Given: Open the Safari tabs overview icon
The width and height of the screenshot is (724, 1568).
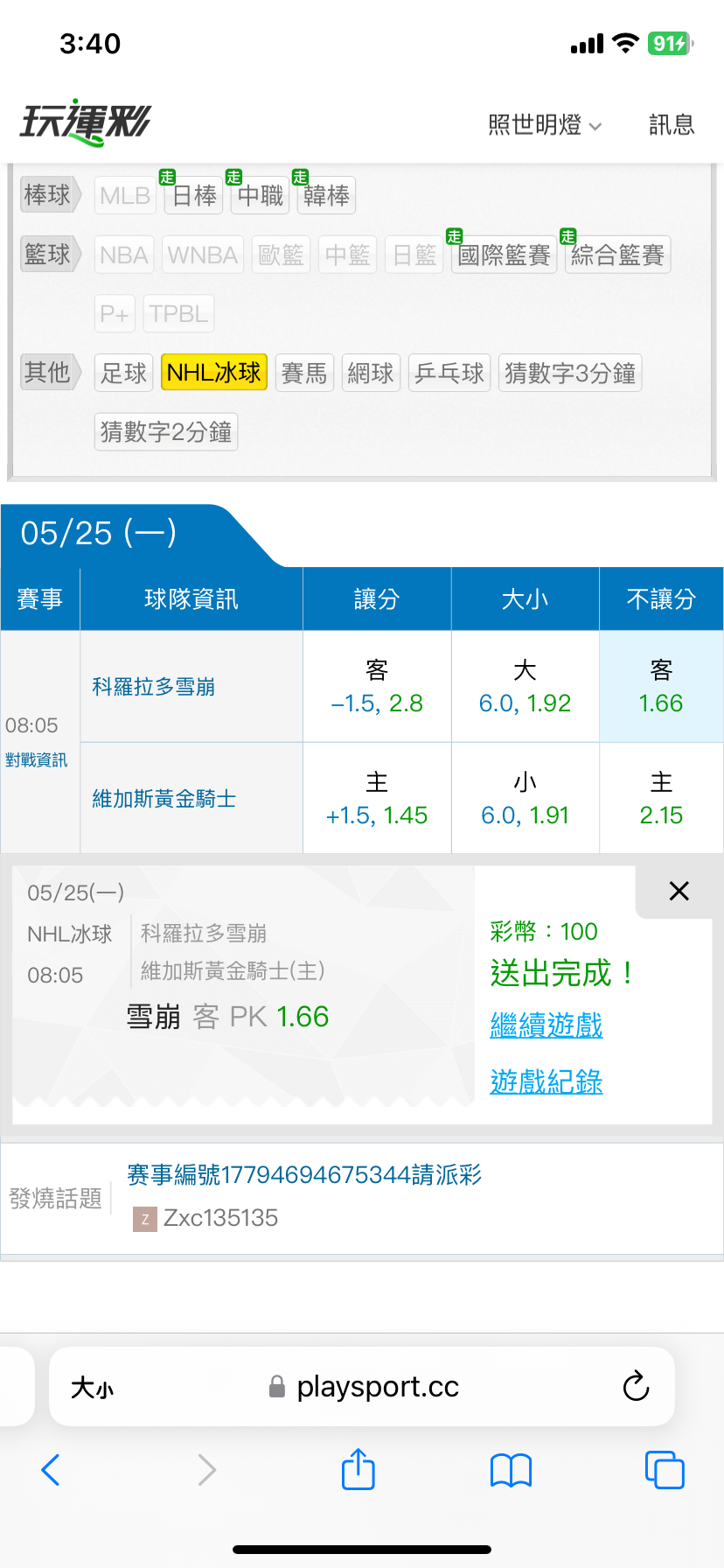Looking at the screenshot, I should pos(665,1470).
